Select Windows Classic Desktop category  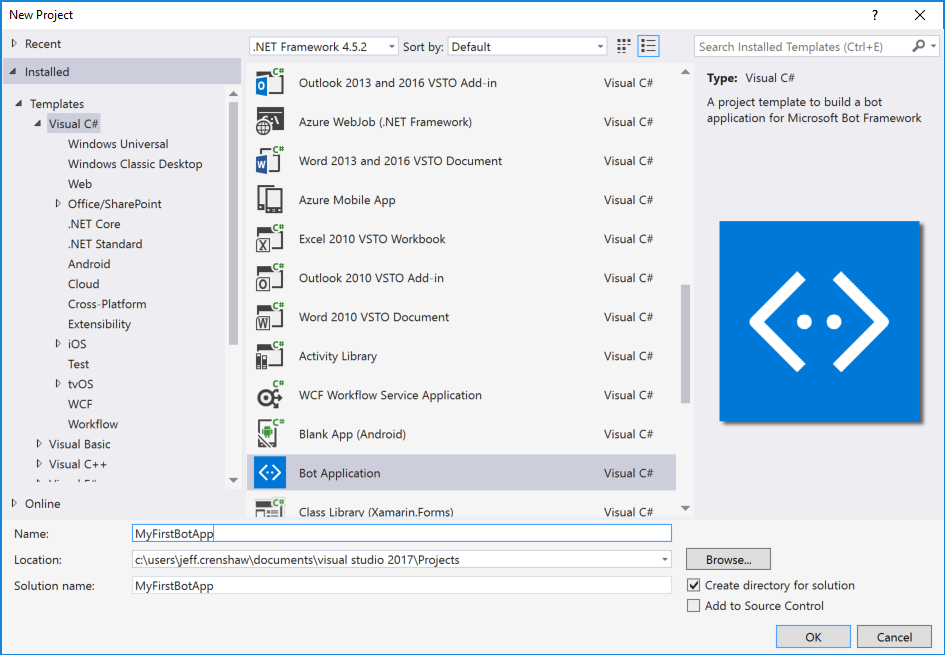(x=135, y=164)
